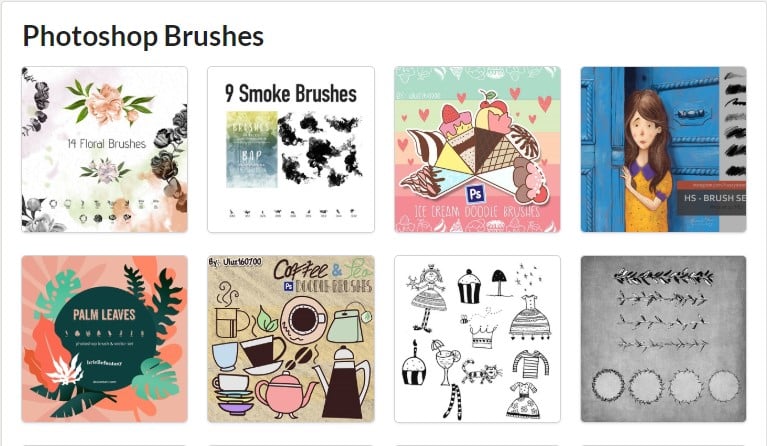The image size is (767, 446).
Task: Click the watercolor BAP swatch image
Action: (x=251, y=150)
